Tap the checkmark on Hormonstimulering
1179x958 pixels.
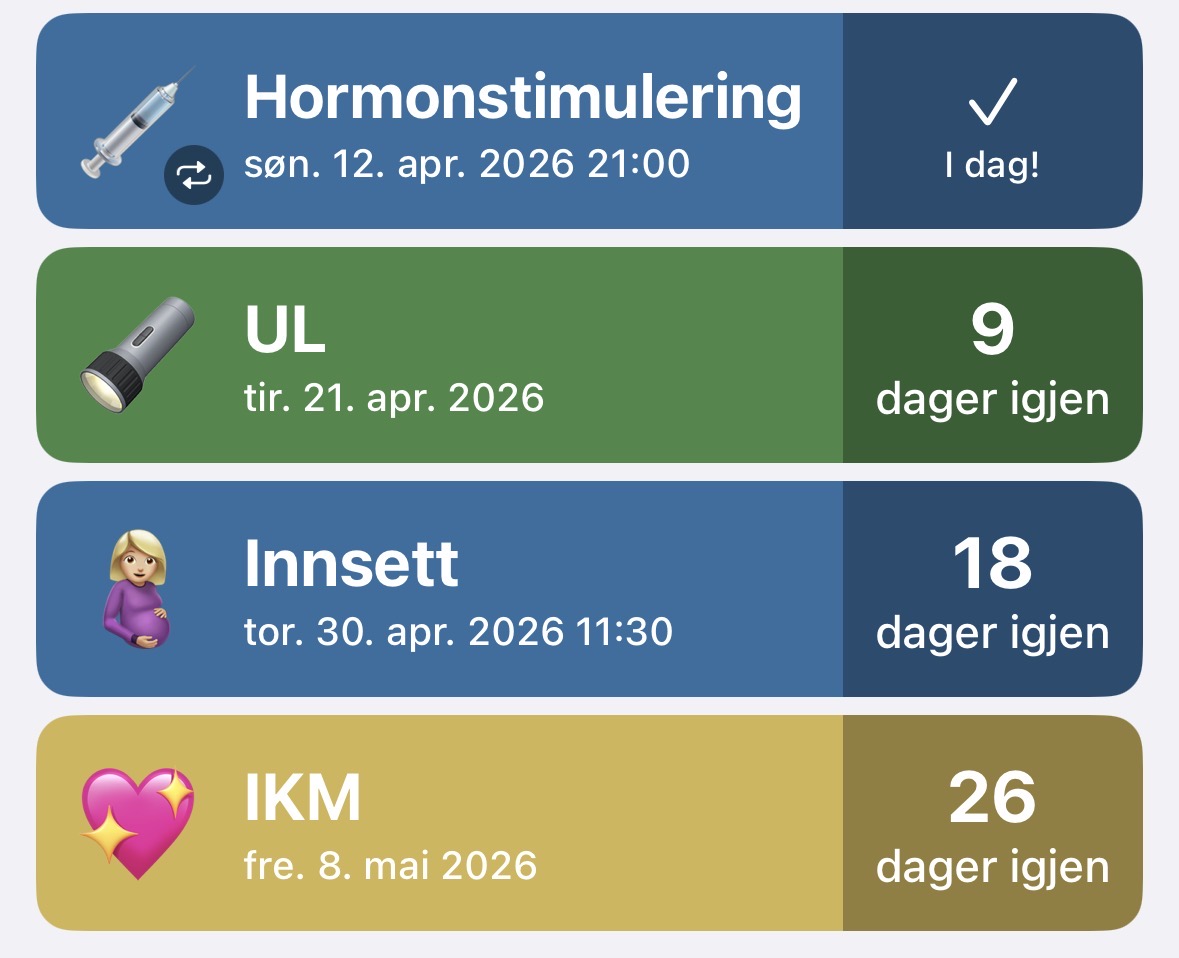pyautogui.click(x=992, y=102)
